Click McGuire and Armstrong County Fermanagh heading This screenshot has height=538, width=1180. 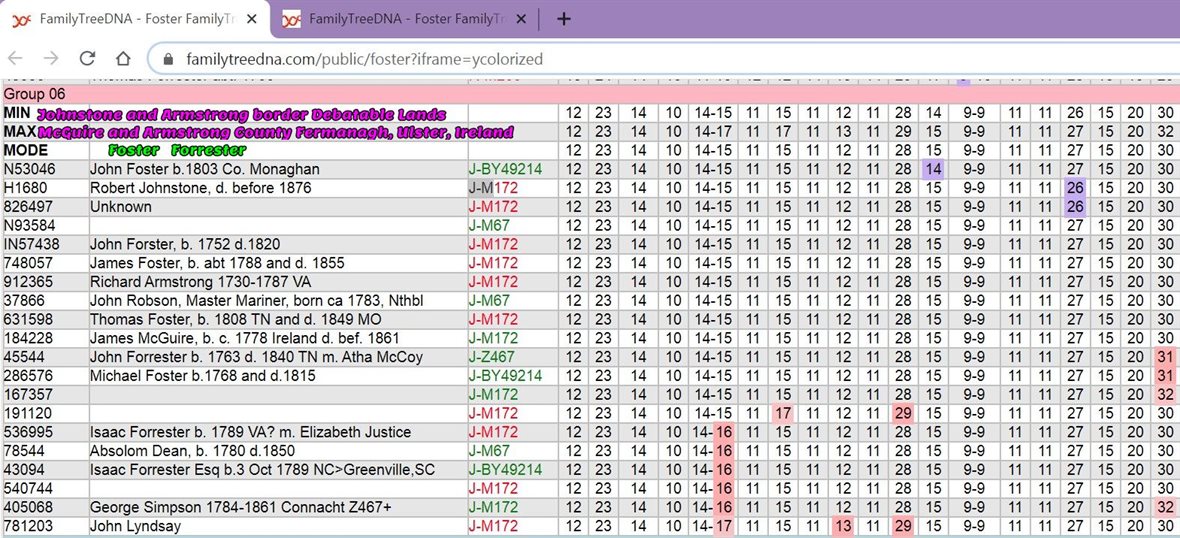(276, 133)
